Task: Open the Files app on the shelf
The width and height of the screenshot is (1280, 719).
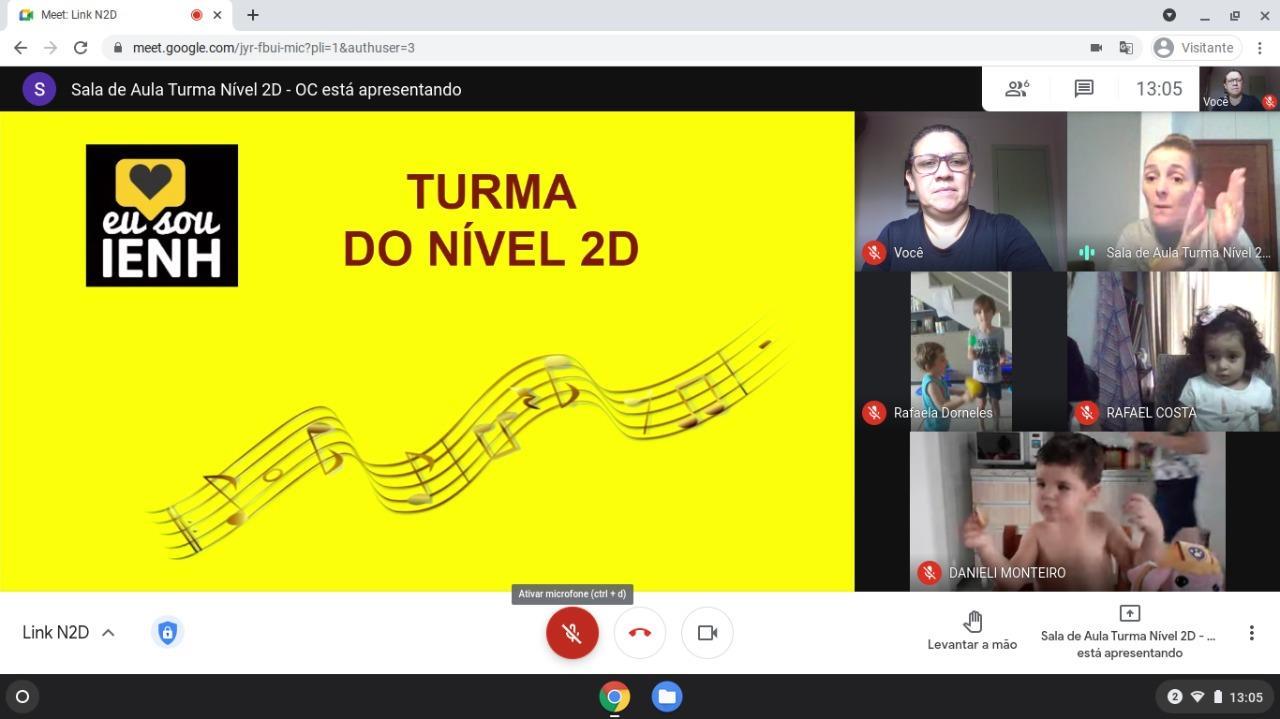Action: [x=667, y=696]
